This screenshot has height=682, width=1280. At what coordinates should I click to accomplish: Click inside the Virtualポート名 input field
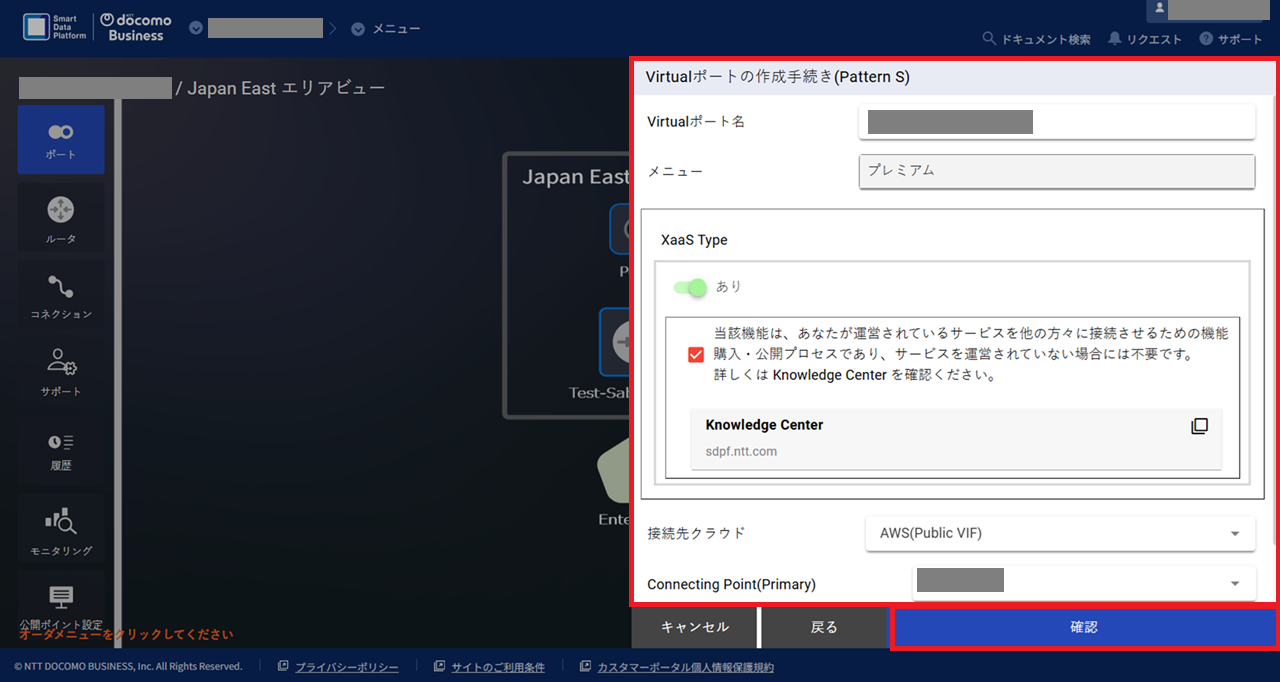coord(1056,121)
